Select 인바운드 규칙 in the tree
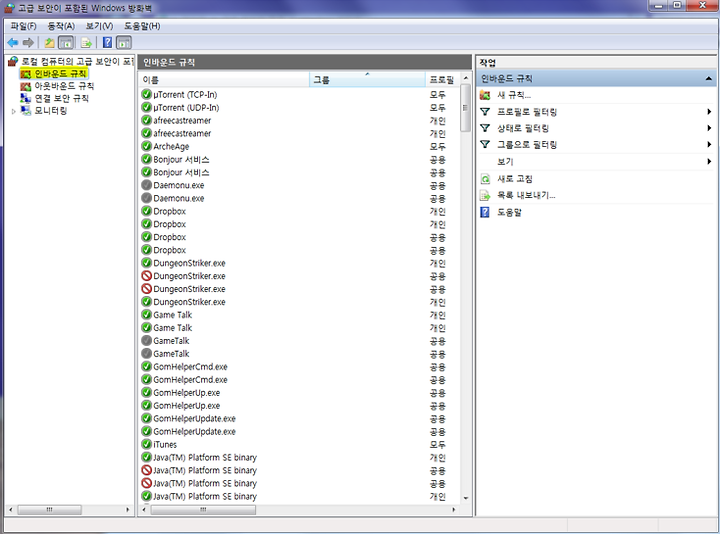Image resolution: width=720 pixels, height=534 pixels. click(x=60, y=73)
